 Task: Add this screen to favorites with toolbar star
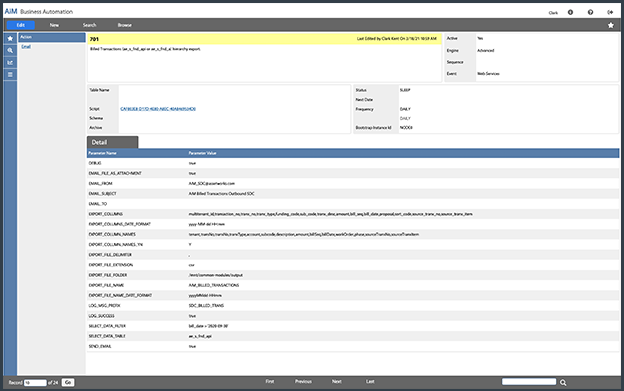click(610, 25)
